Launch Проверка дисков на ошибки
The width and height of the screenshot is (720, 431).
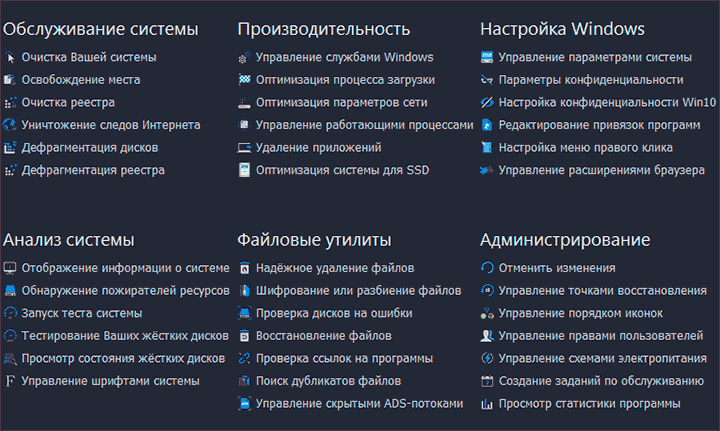[334, 313]
